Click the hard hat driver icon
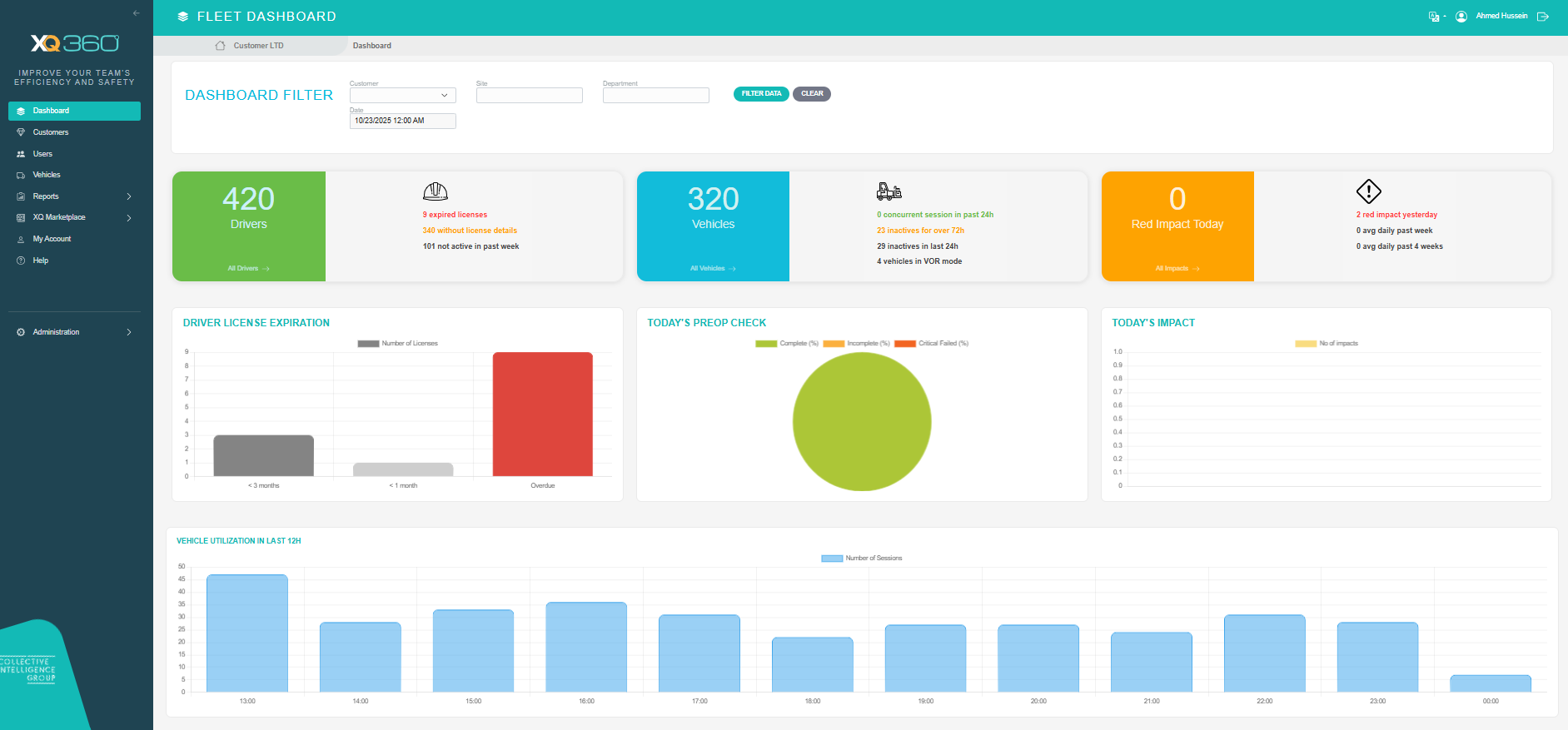This screenshot has height=730, width=1568. pos(435,191)
